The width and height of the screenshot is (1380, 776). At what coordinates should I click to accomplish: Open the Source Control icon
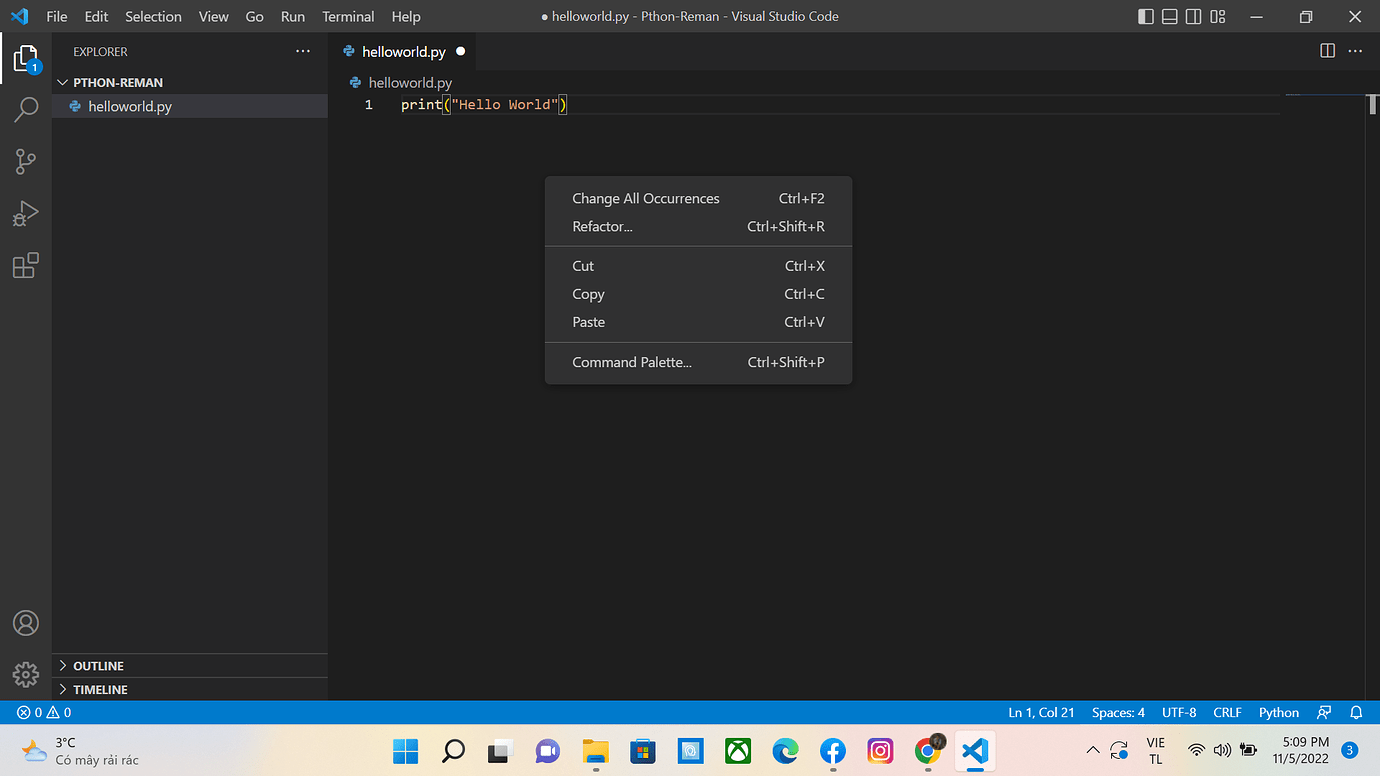click(25, 161)
